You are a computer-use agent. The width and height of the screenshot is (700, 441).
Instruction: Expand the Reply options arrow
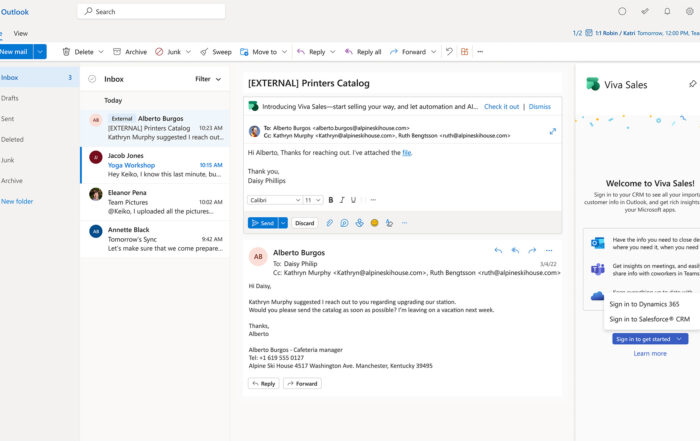tap(333, 52)
